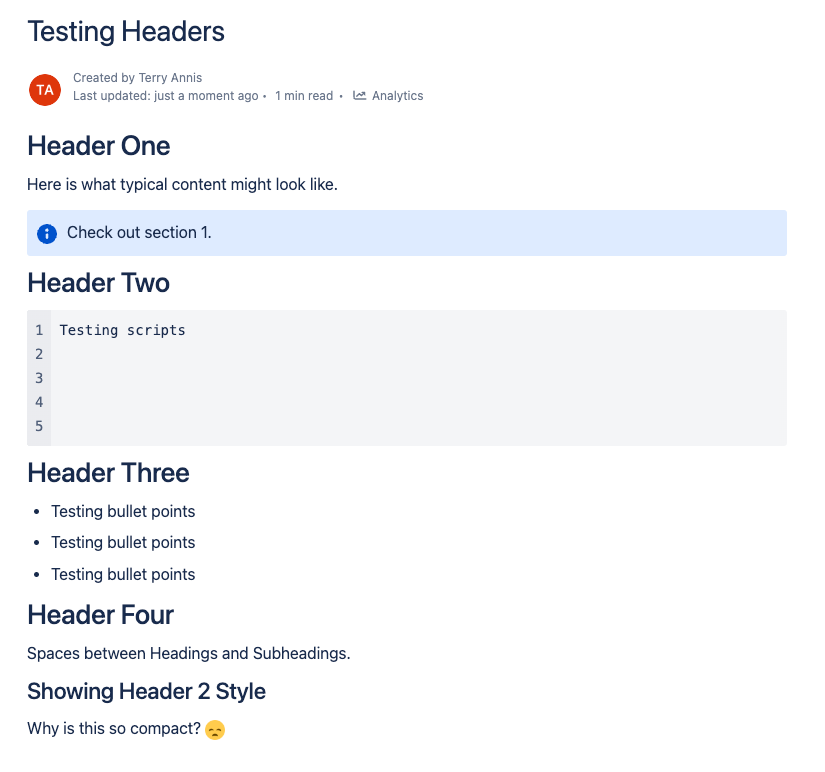Viewport: 825px width, 772px height.
Task: Select the Header Three heading
Action: [x=108, y=473]
